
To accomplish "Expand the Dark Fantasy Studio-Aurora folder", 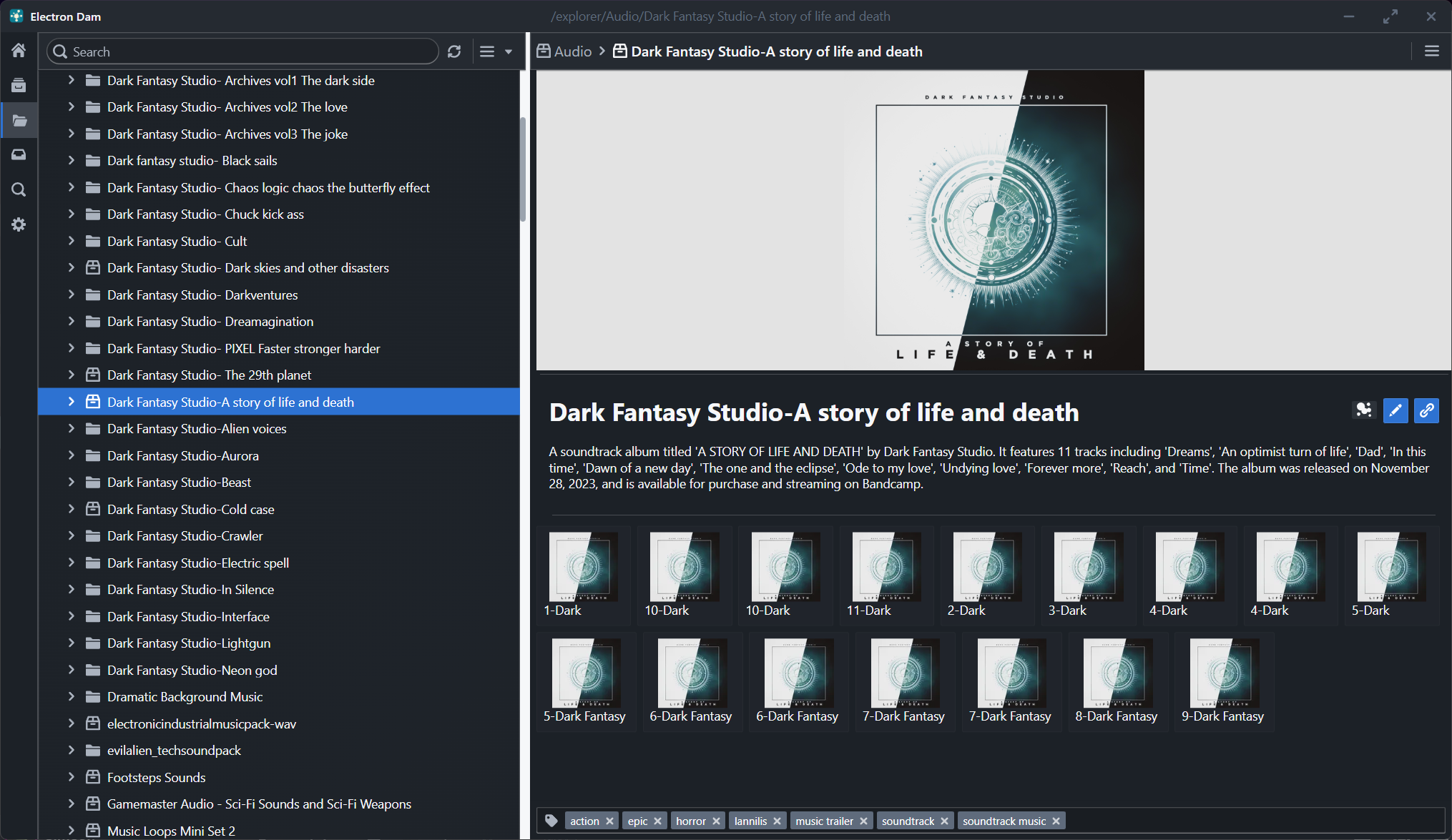I will (71, 455).
